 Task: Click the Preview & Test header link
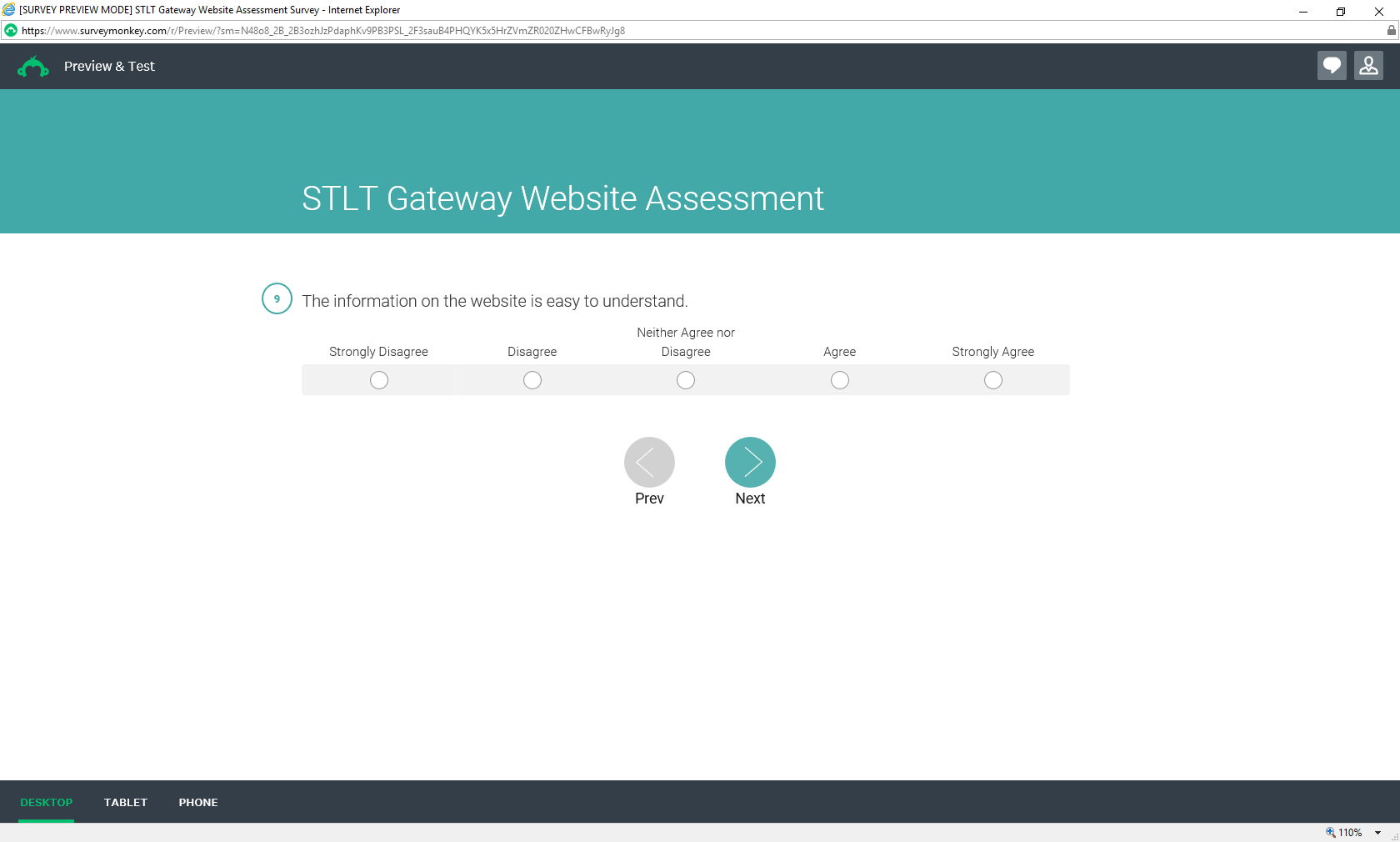(109, 66)
